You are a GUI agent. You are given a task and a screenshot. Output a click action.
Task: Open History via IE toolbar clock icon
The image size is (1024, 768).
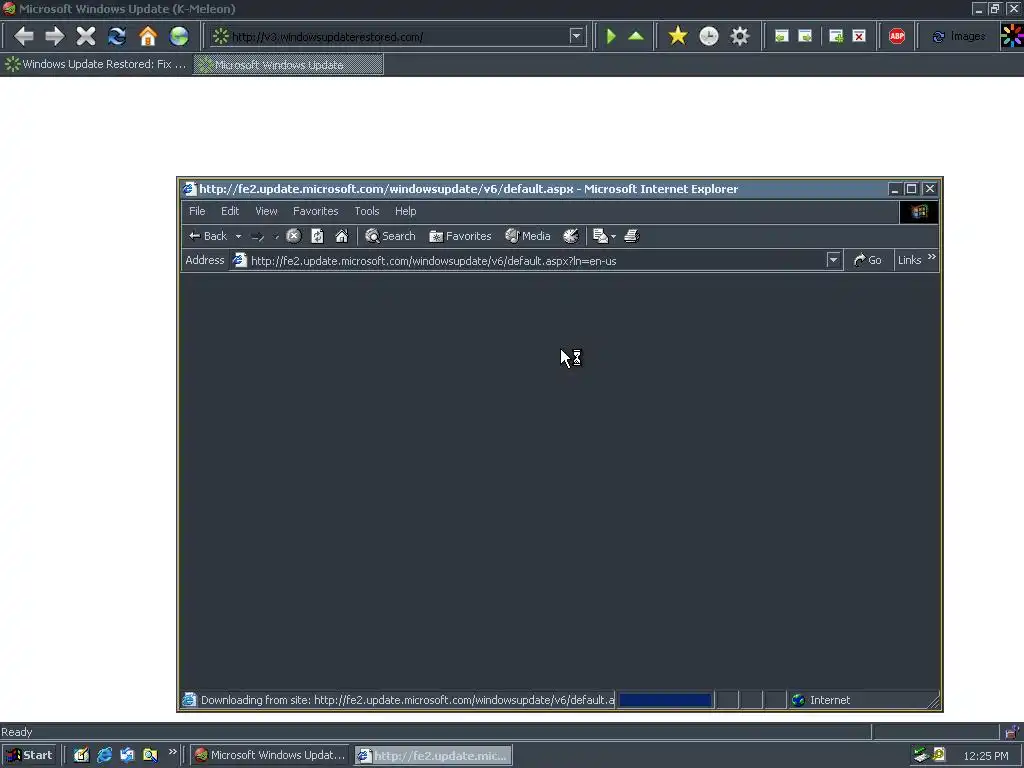[x=571, y=236]
